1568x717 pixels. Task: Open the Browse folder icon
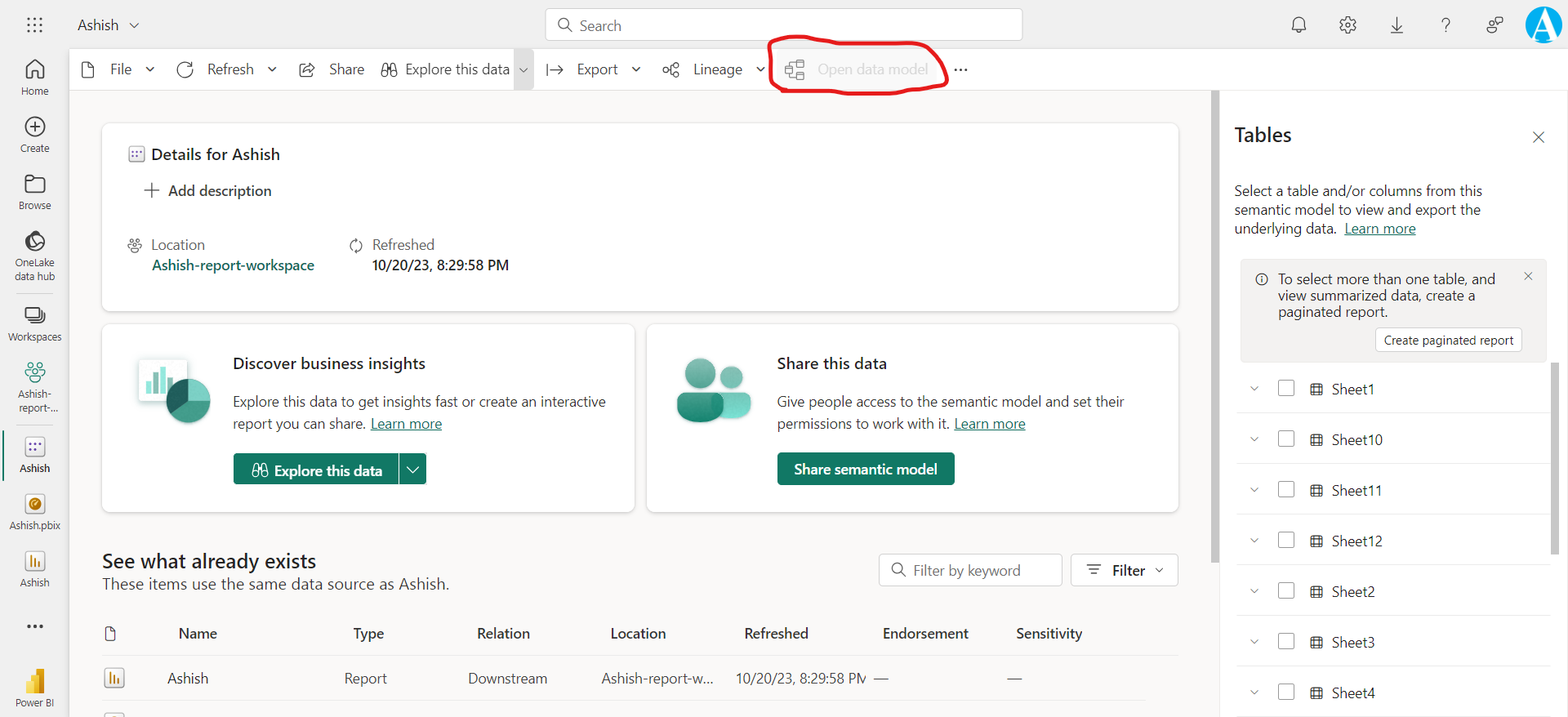[x=34, y=192]
